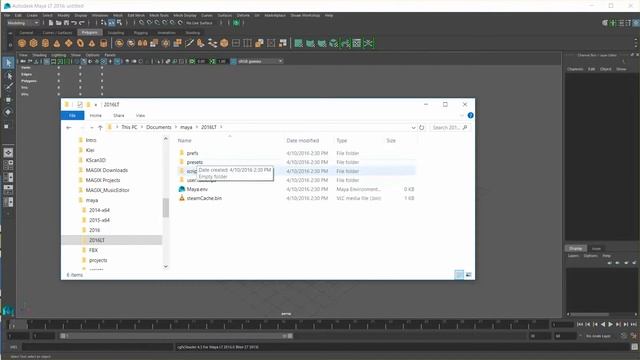Expand chevron after 2016LT in address path
640x360 pixels.
coord(221,127)
